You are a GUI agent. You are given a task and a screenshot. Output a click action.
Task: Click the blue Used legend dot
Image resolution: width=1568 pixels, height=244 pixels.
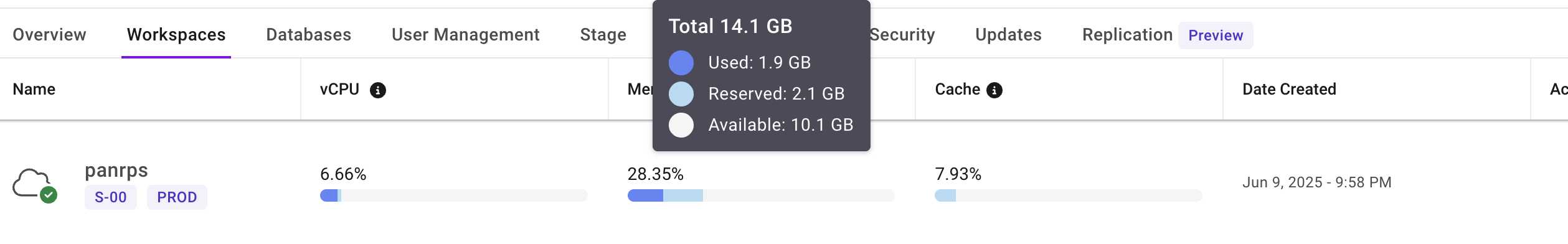pyautogui.click(x=681, y=63)
